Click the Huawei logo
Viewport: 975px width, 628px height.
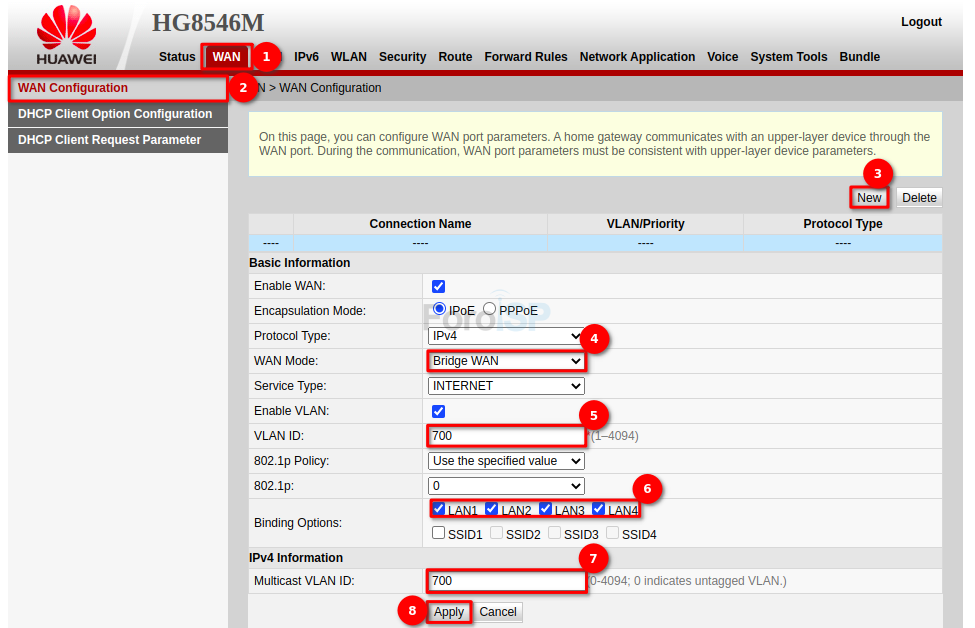pyautogui.click(x=66, y=37)
